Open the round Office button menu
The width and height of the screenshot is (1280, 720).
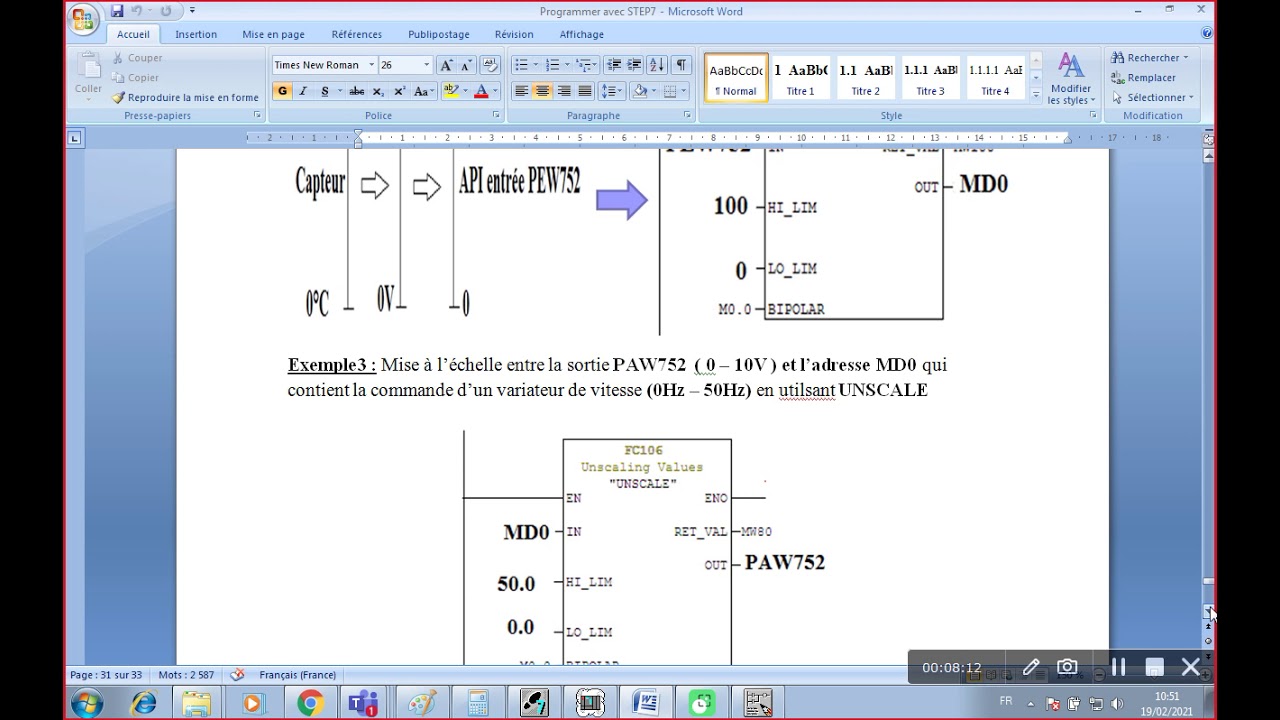pyautogui.click(x=85, y=17)
